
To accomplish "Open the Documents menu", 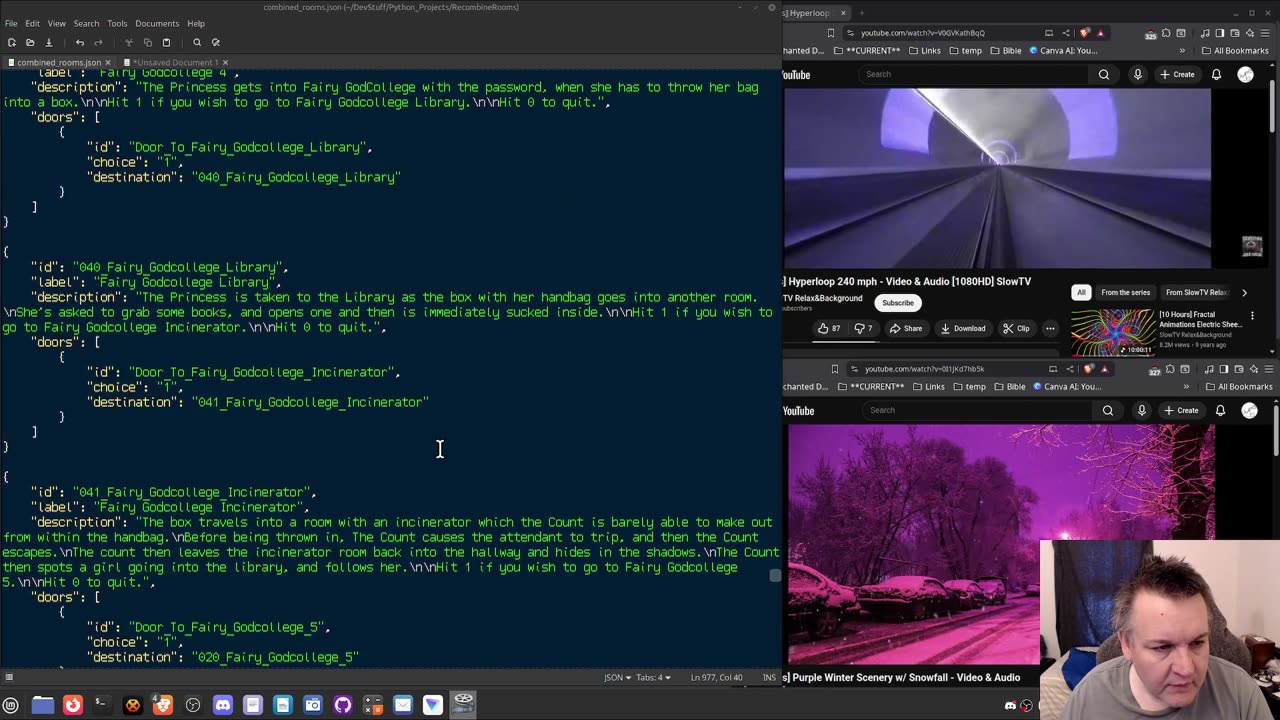I will [157, 23].
